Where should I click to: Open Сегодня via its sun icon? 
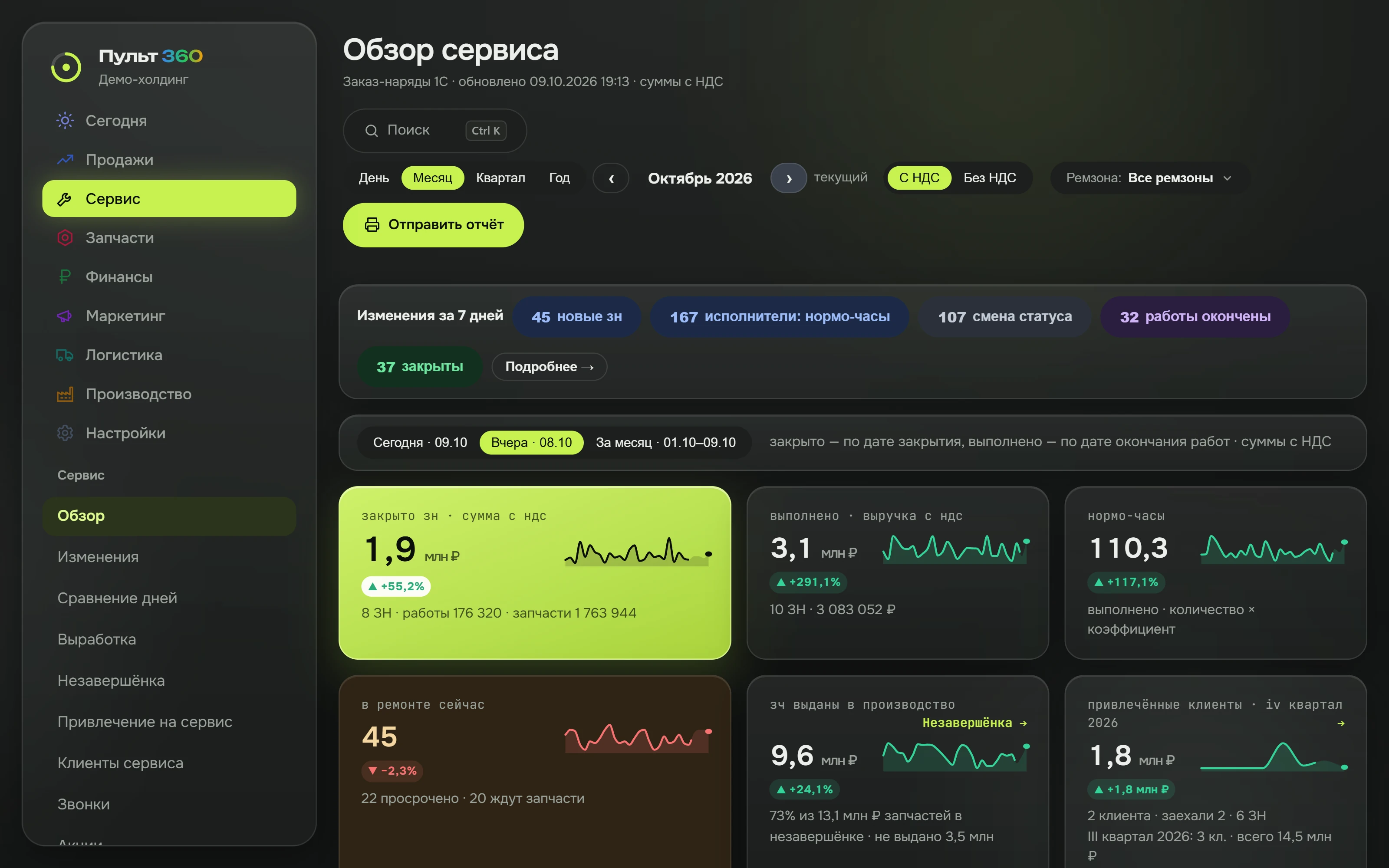pos(65,121)
